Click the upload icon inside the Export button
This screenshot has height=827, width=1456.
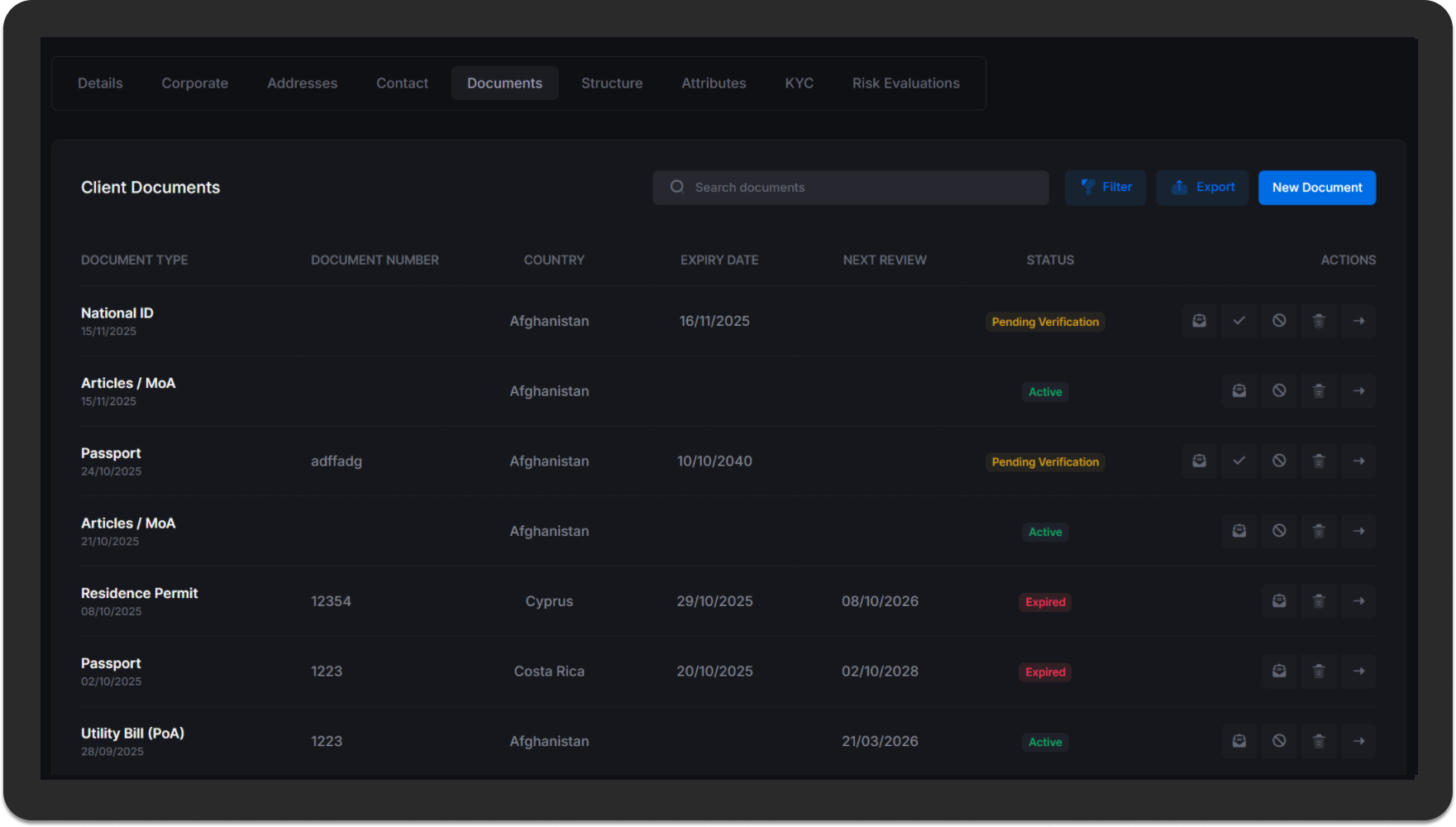[x=1179, y=187]
